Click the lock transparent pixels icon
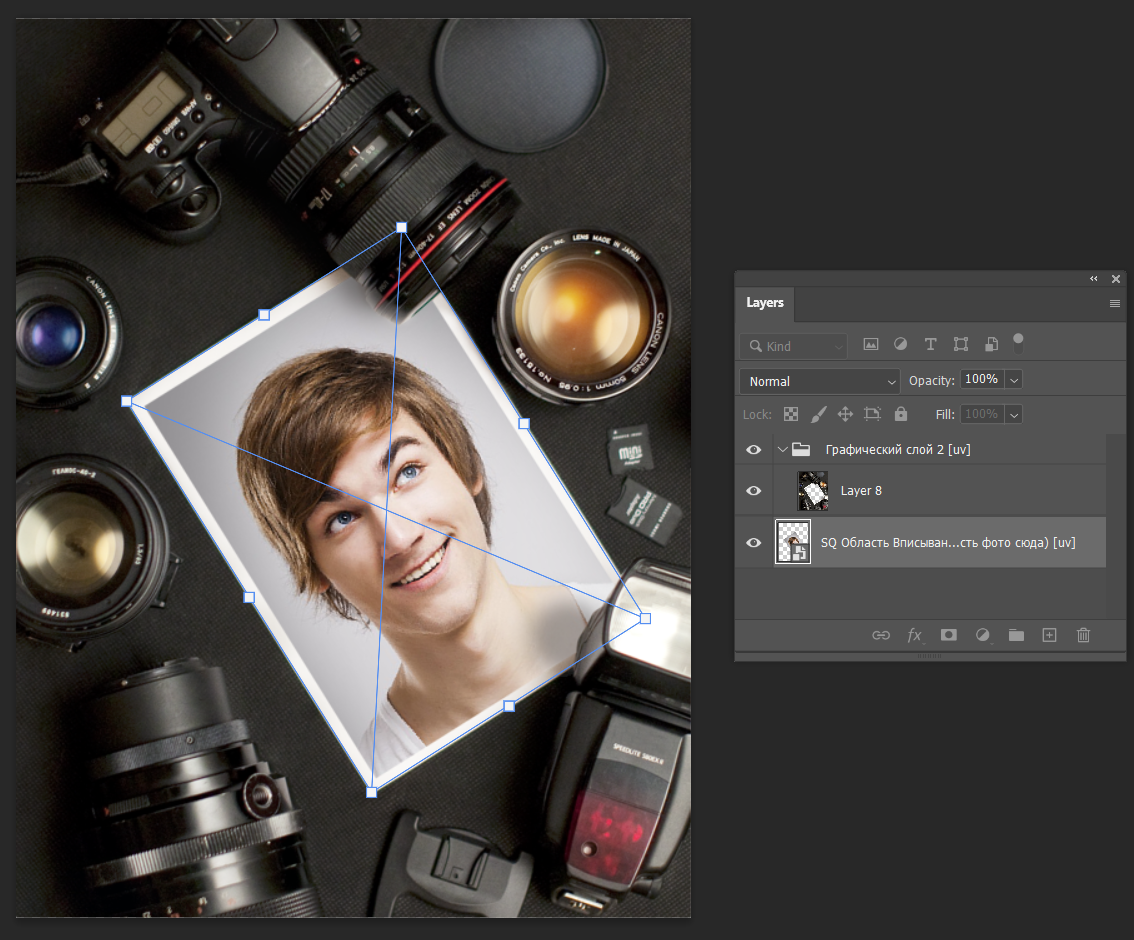 (791, 414)
